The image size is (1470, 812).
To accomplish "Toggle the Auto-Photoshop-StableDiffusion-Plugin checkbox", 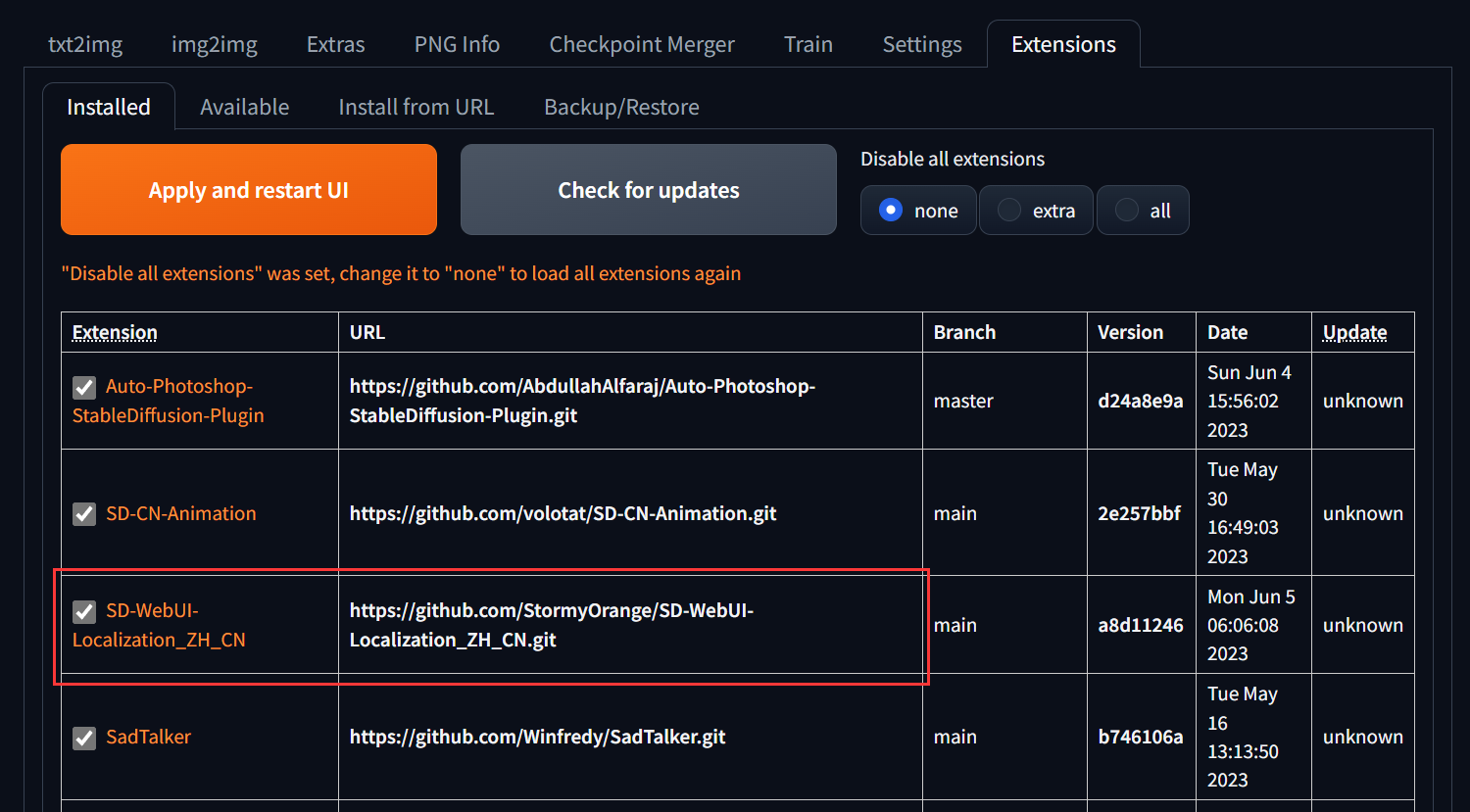I will 83,387.
